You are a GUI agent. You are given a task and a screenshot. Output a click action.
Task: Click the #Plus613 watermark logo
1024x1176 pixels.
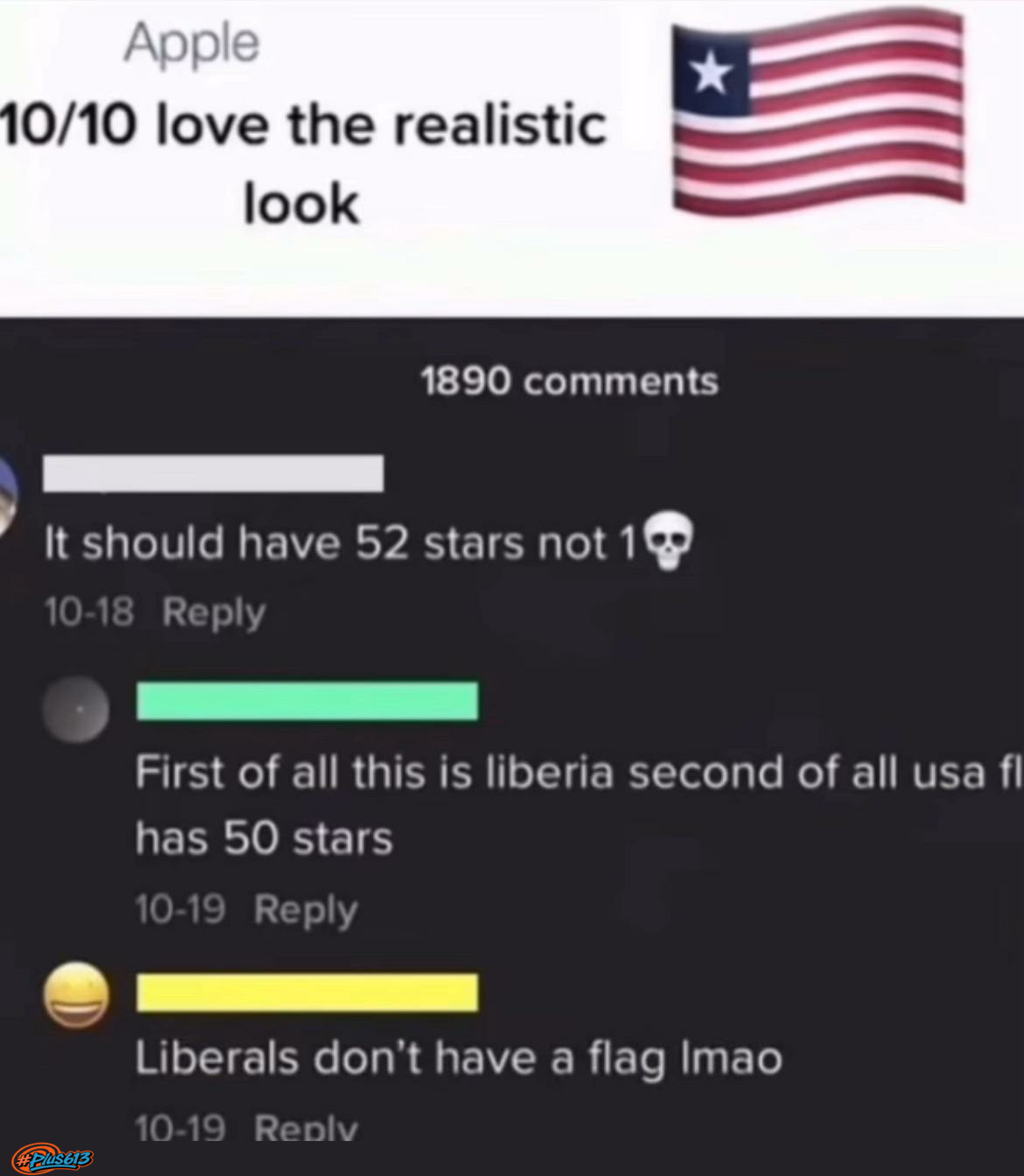[53, 1158]
